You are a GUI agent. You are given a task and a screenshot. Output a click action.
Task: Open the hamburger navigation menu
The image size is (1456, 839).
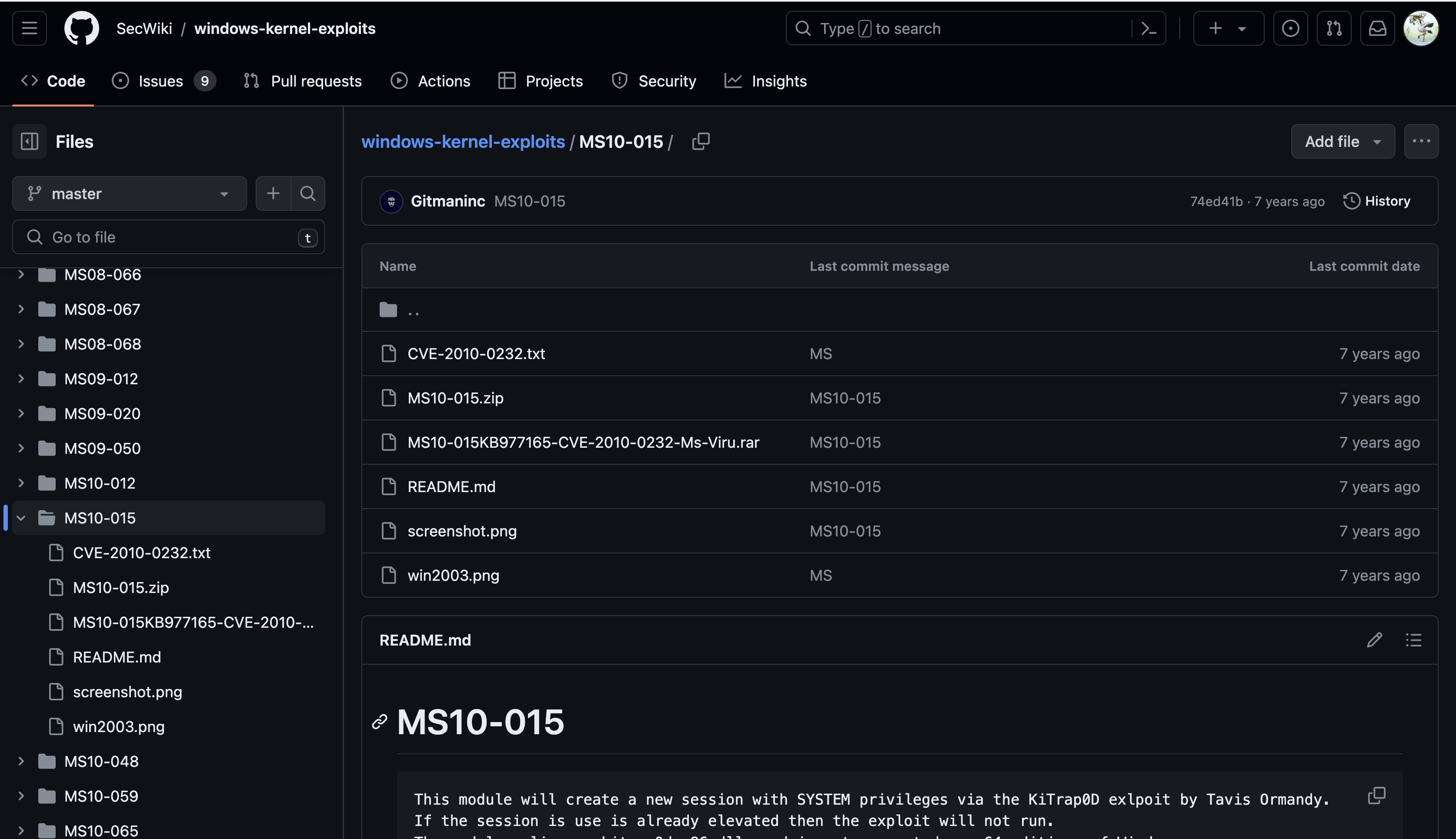tap(30, 28)
